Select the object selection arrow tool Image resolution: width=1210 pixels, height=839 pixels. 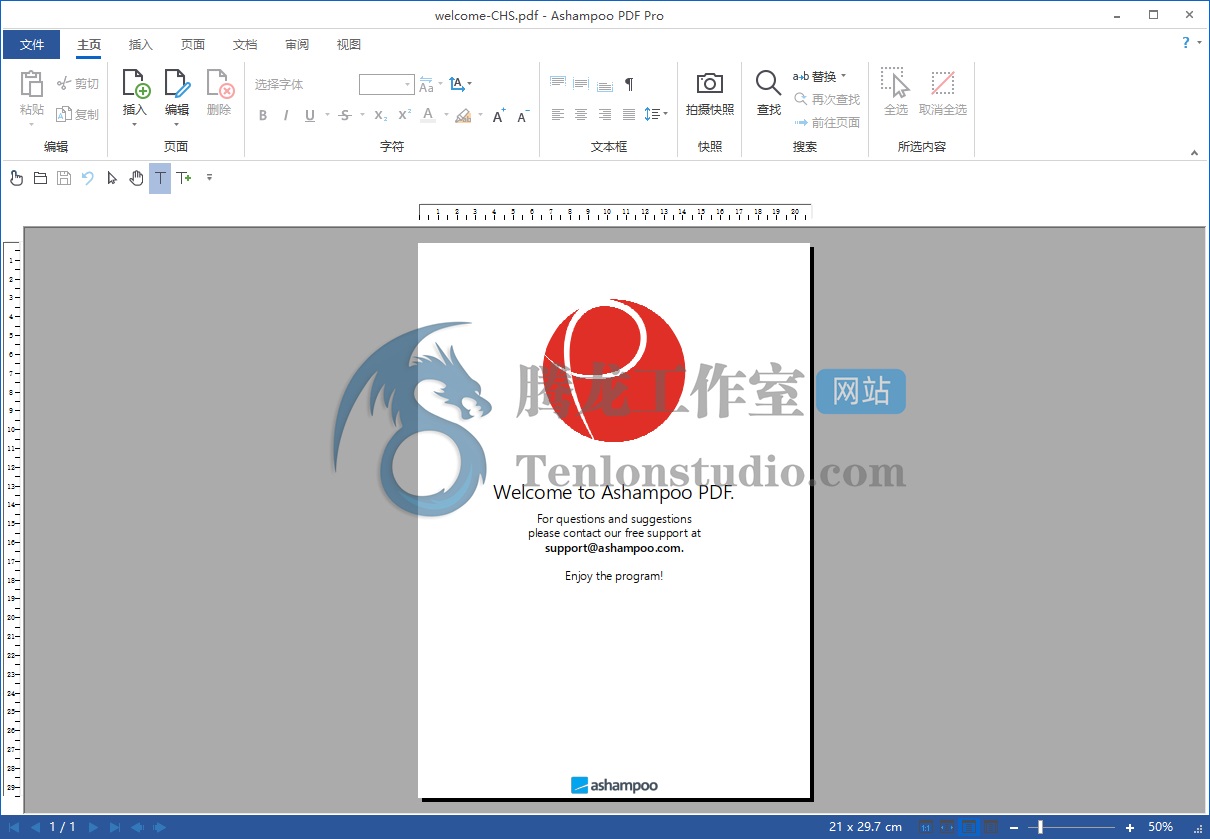[x=112, y=178]
